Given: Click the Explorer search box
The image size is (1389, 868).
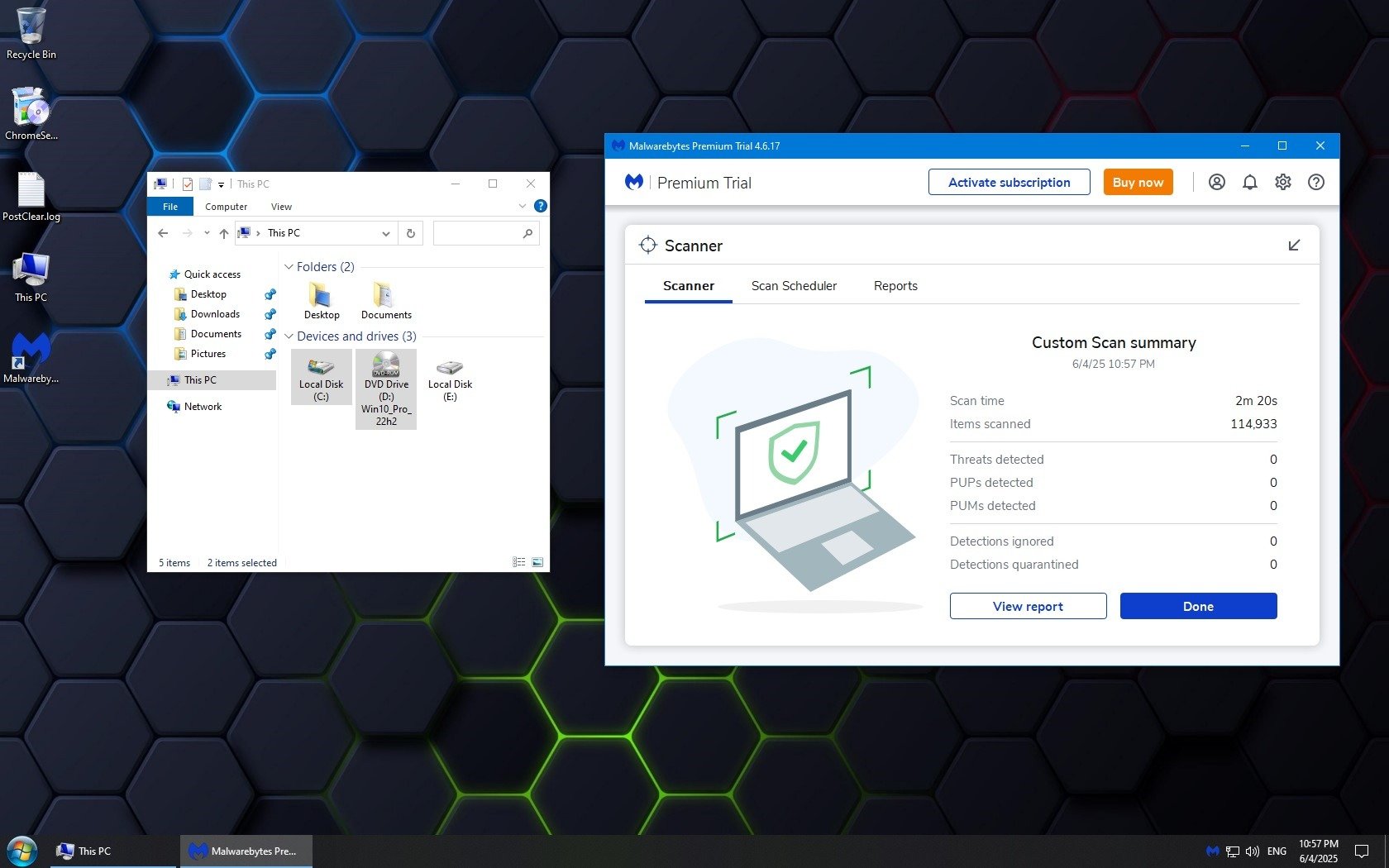Looking at the screenshot, I should click(x=478, y=234).
